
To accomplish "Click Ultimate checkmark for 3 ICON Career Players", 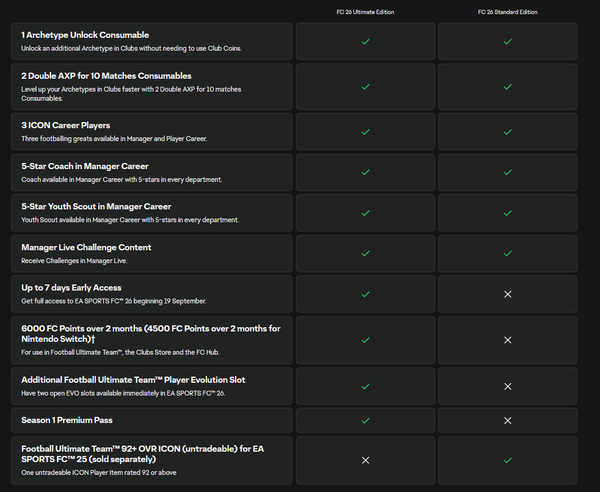I will [x=365, y=132].
